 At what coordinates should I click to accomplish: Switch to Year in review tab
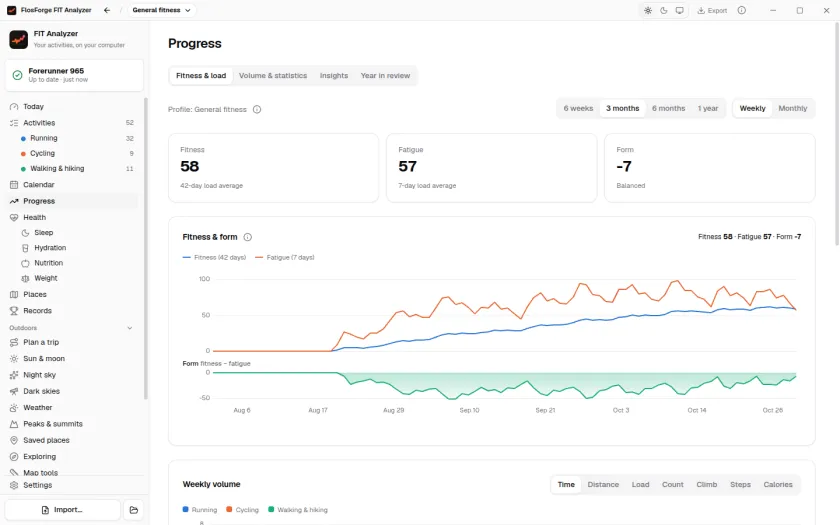coord(385,76)
